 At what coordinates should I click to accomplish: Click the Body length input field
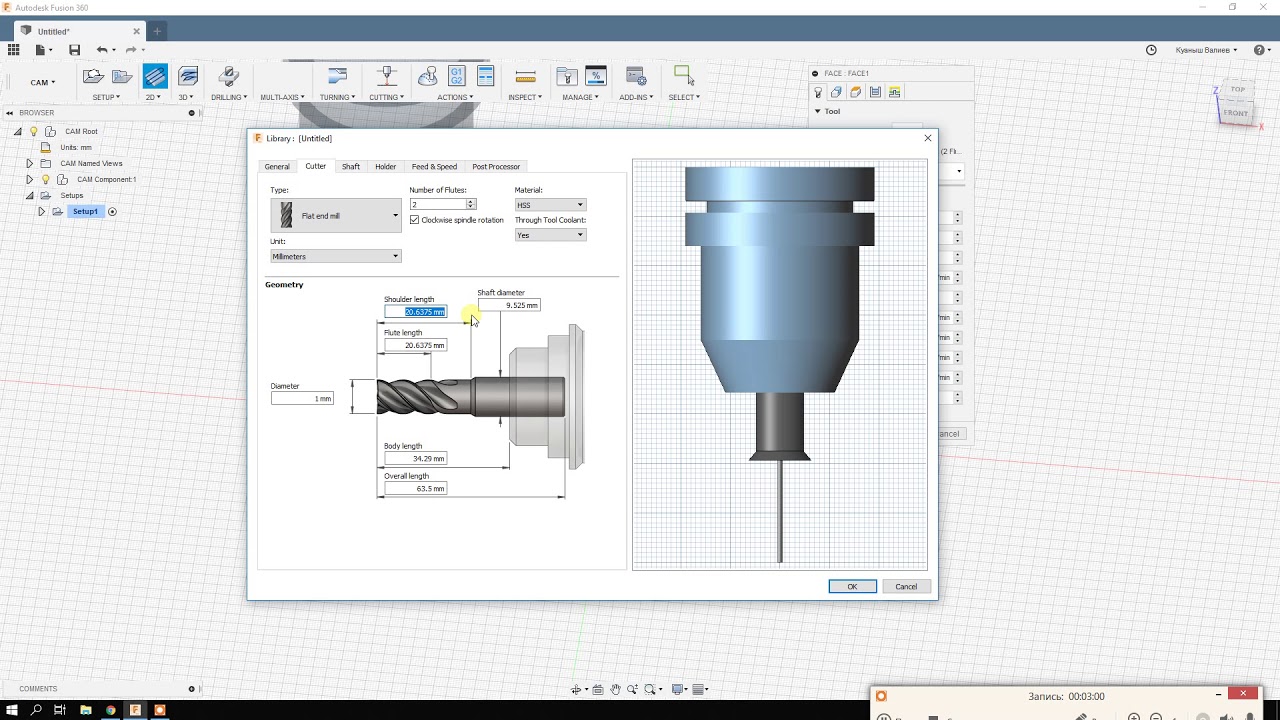tap(416, 458)
